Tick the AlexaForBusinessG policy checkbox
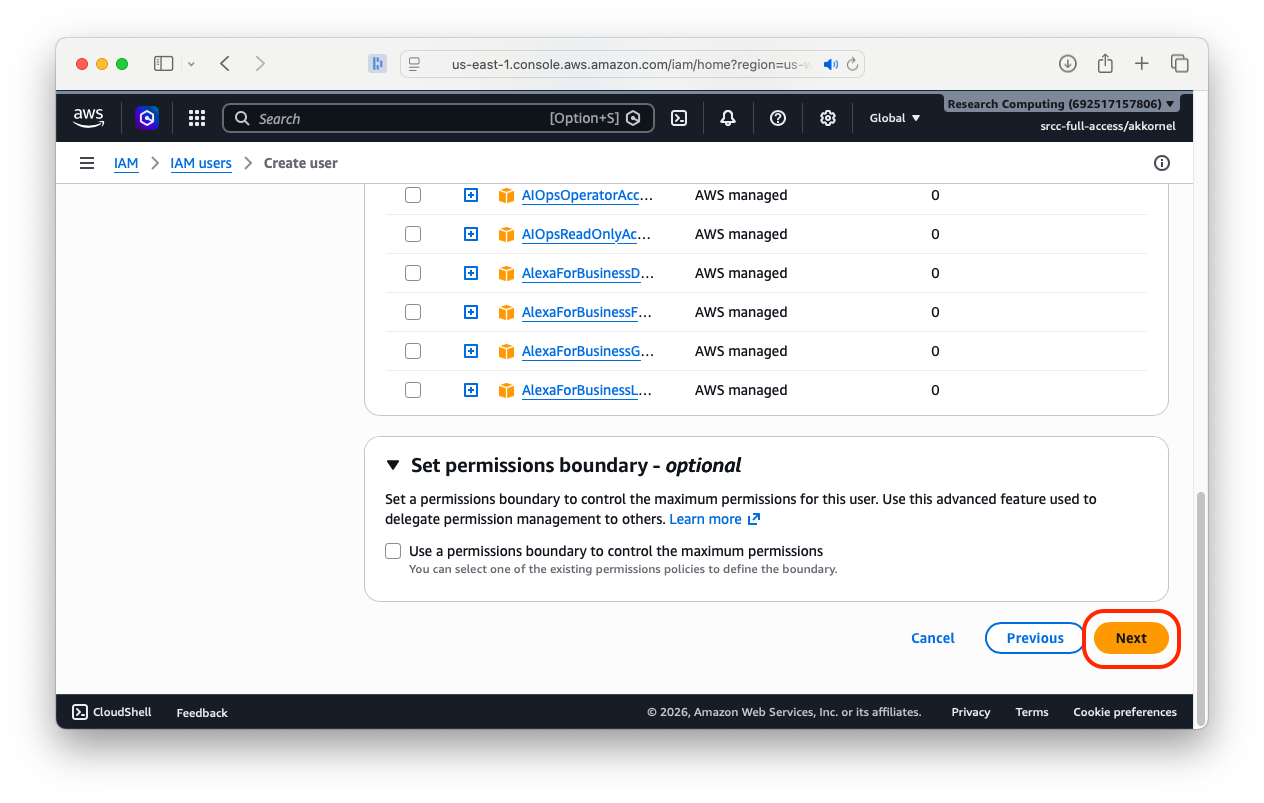 pos(413,351)
